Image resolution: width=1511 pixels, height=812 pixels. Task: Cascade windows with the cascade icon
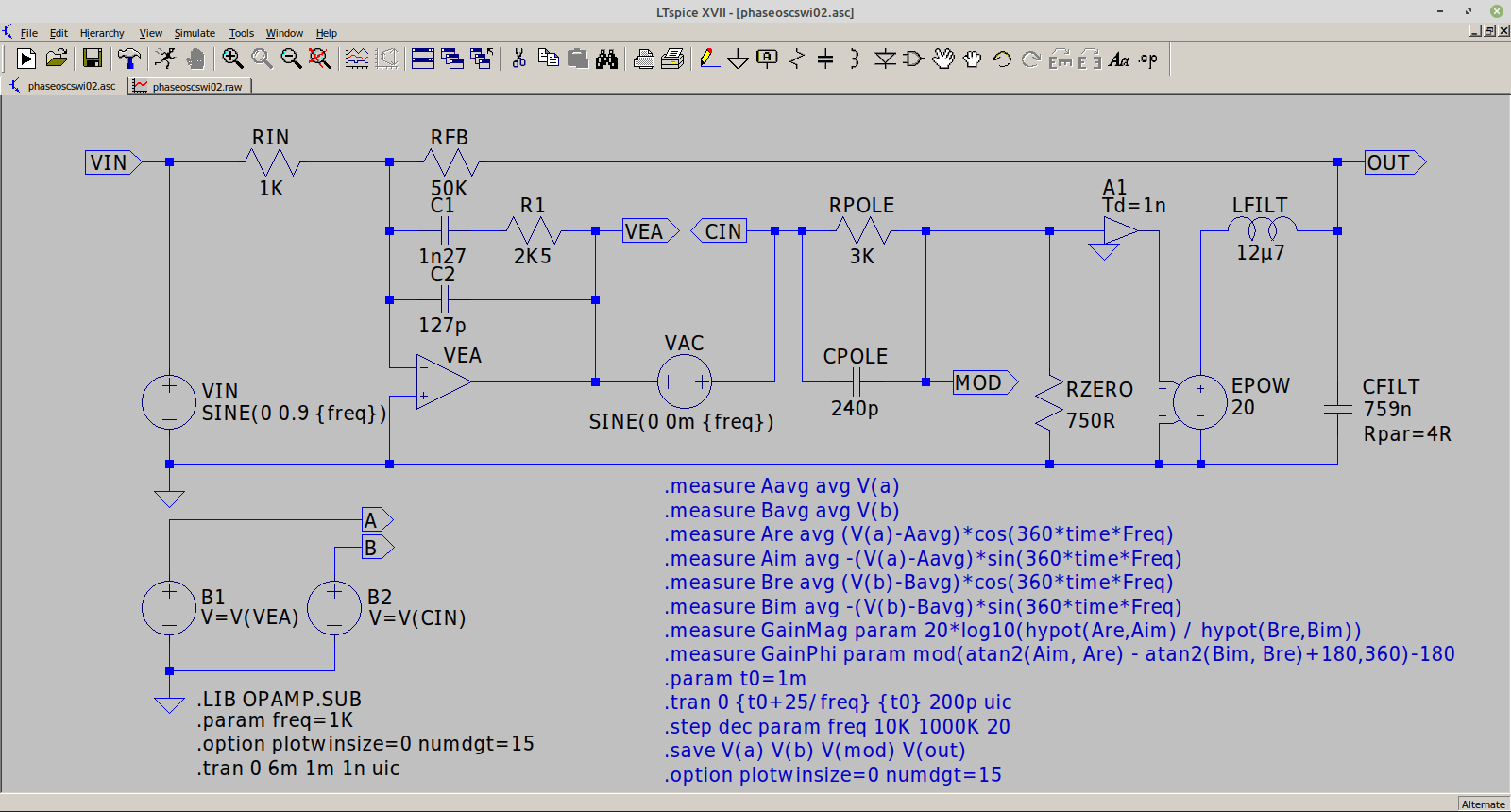point(452,59)
